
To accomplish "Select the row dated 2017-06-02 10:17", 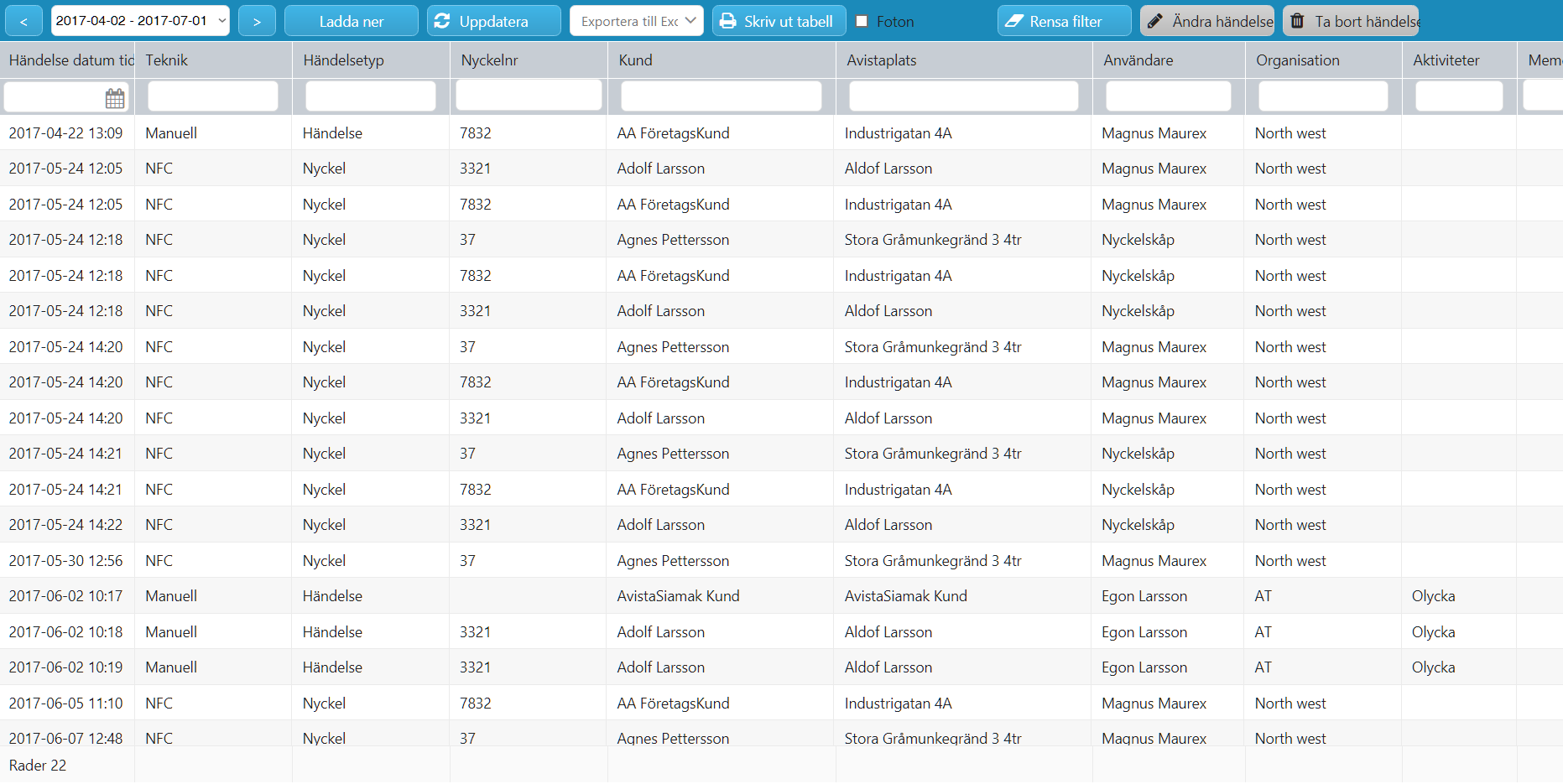I will click(781, 596).
